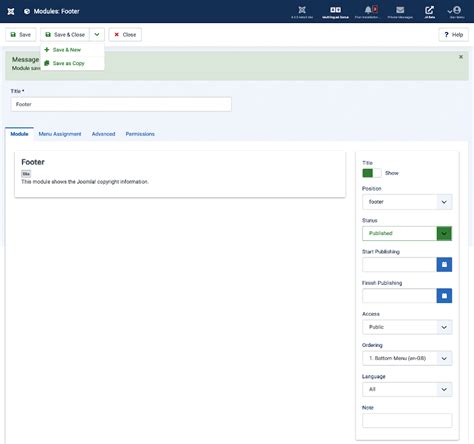Open Start Publishing calendar picker
The height and width of the screenshot is (444, 474).
(x=444, y=264)
